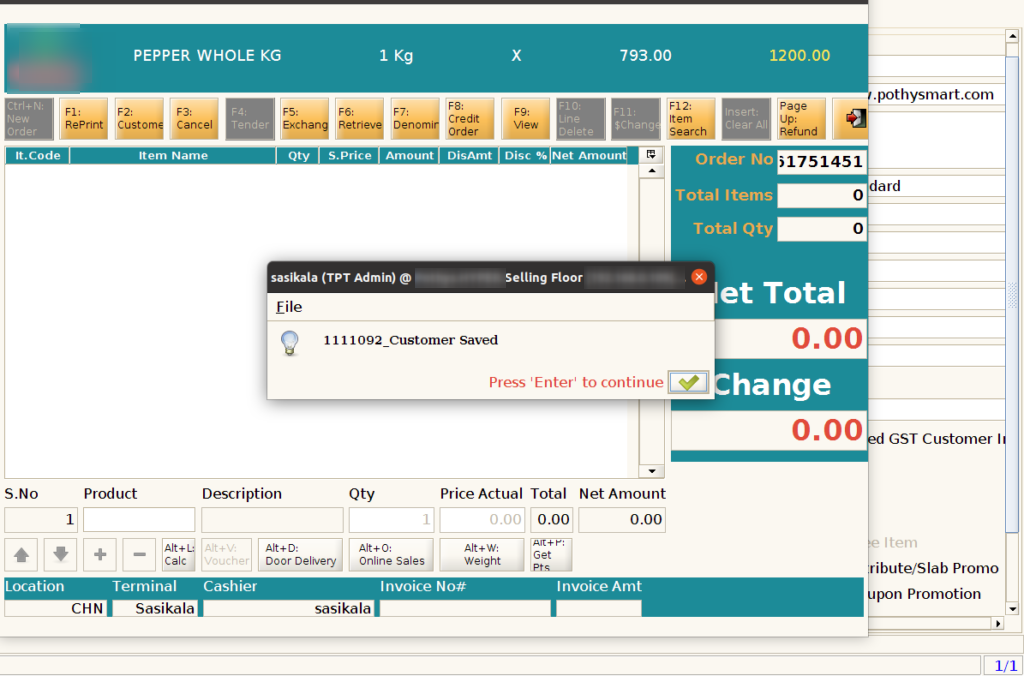Click F12 Item Search button
The width and height of the screenshot is (1024, 676).
pos(690,119)
